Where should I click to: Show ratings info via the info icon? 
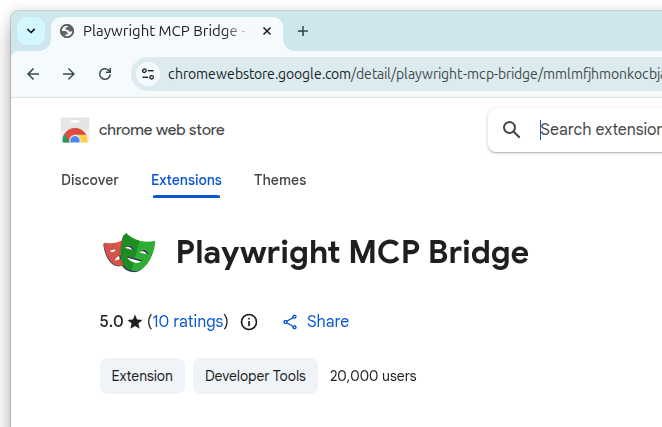coord(249,322)
